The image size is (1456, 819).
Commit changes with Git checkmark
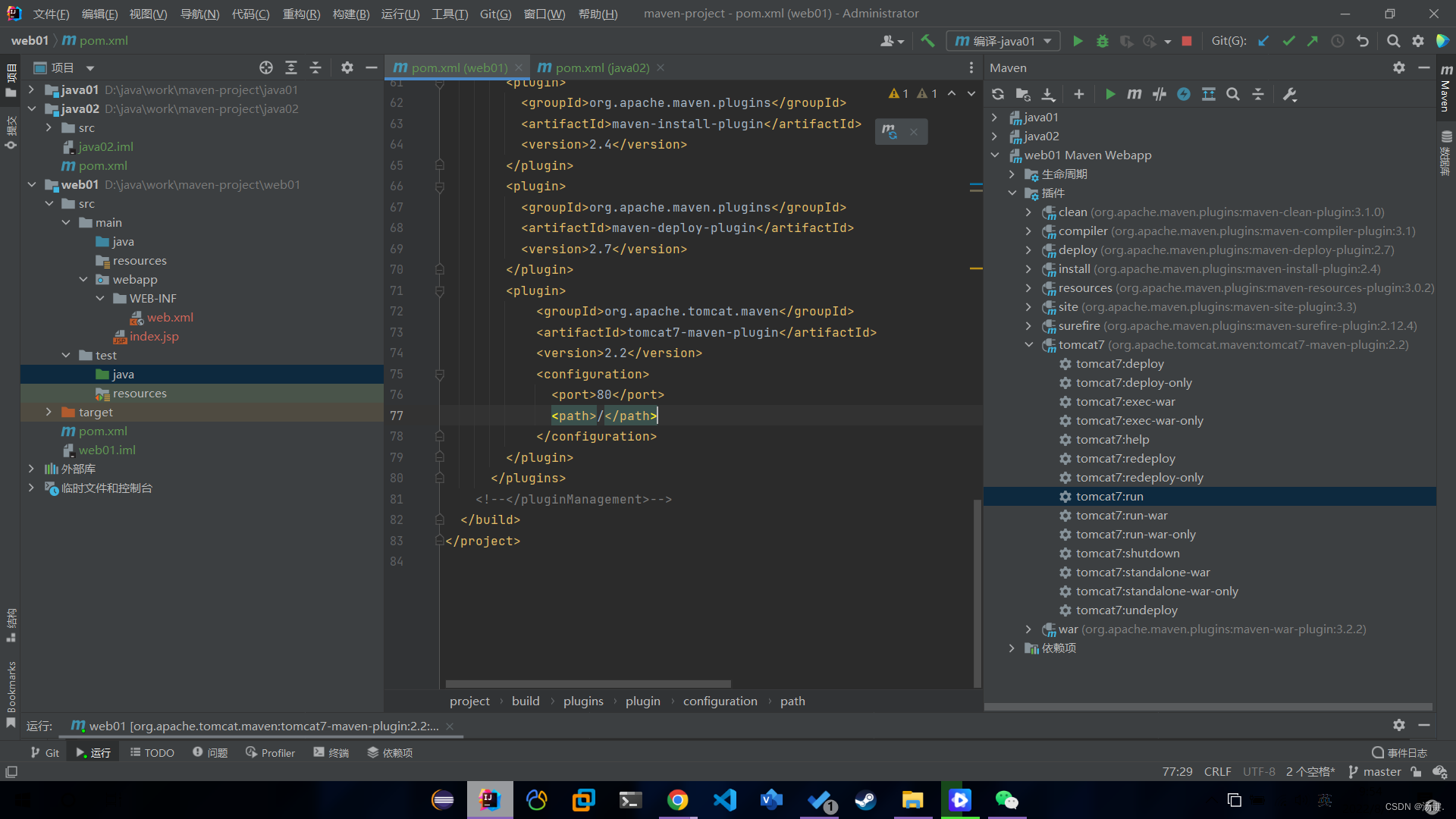point(1288,41)
